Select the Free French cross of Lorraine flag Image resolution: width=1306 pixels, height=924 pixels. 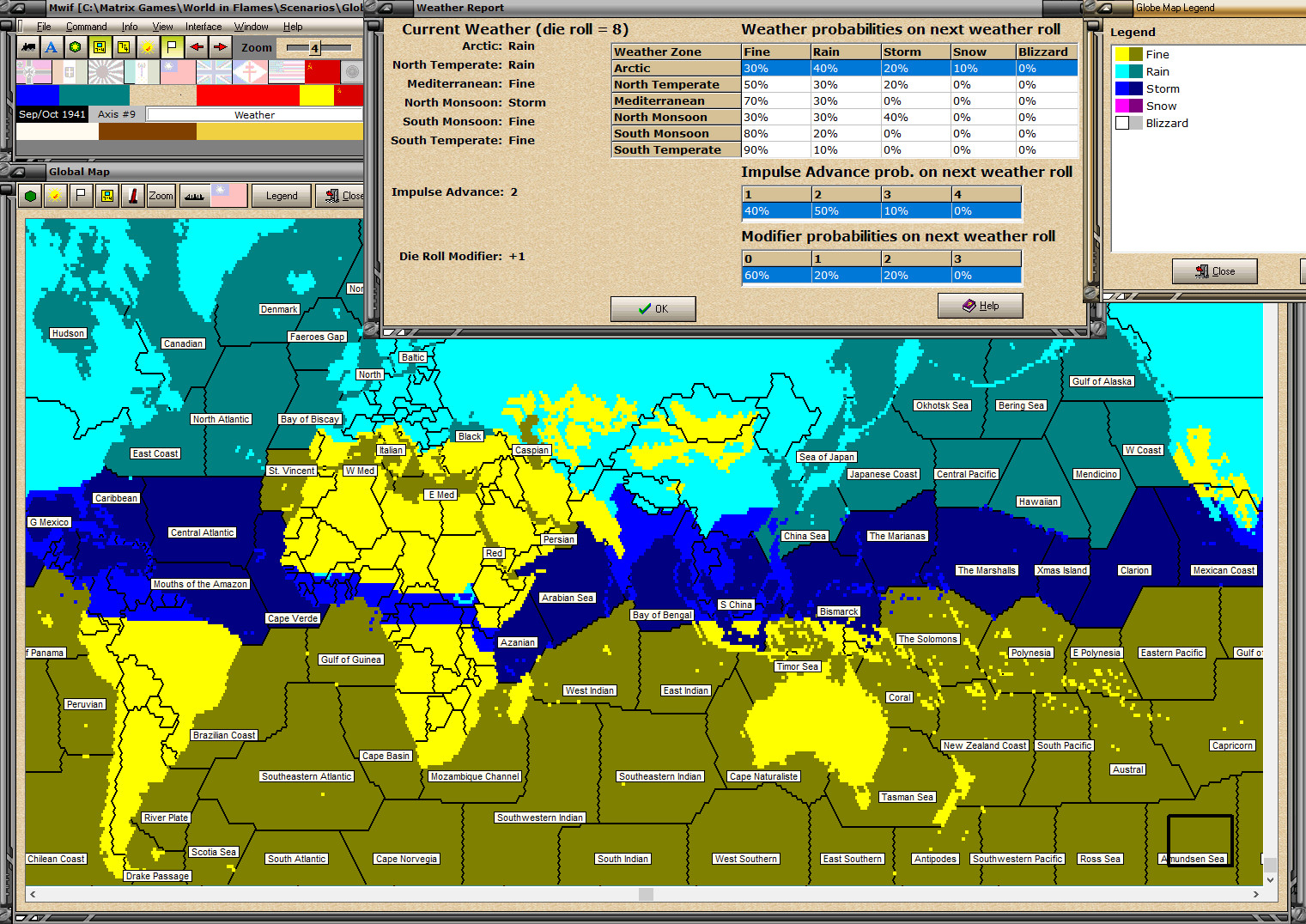click(250, 71)
